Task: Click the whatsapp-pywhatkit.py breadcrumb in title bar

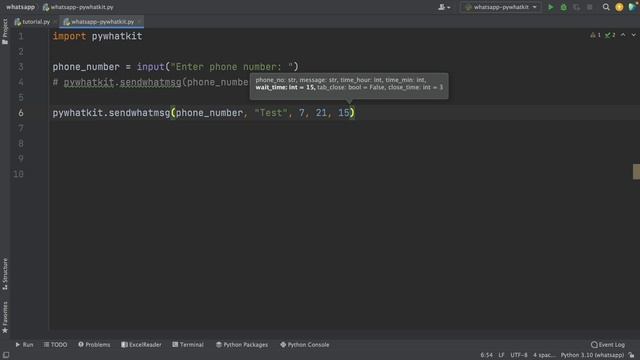Action: point(78,7)
